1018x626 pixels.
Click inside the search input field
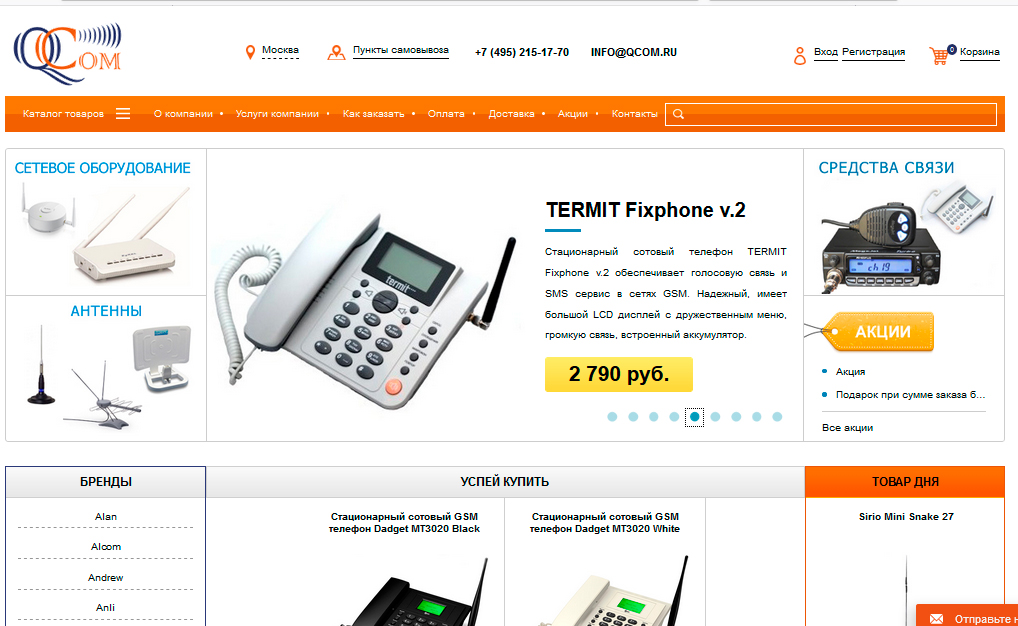pos(831,114)
